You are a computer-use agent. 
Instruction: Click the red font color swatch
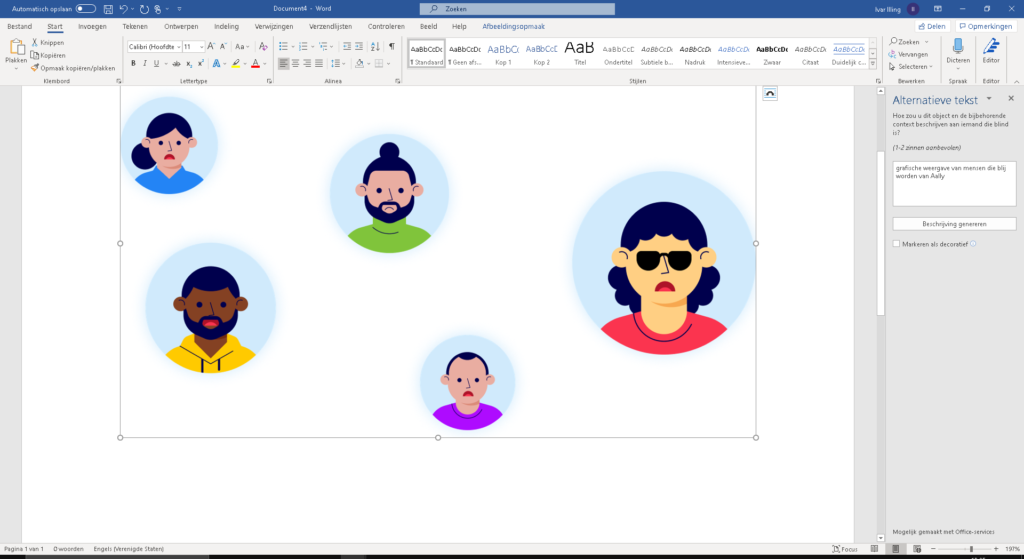255,63
